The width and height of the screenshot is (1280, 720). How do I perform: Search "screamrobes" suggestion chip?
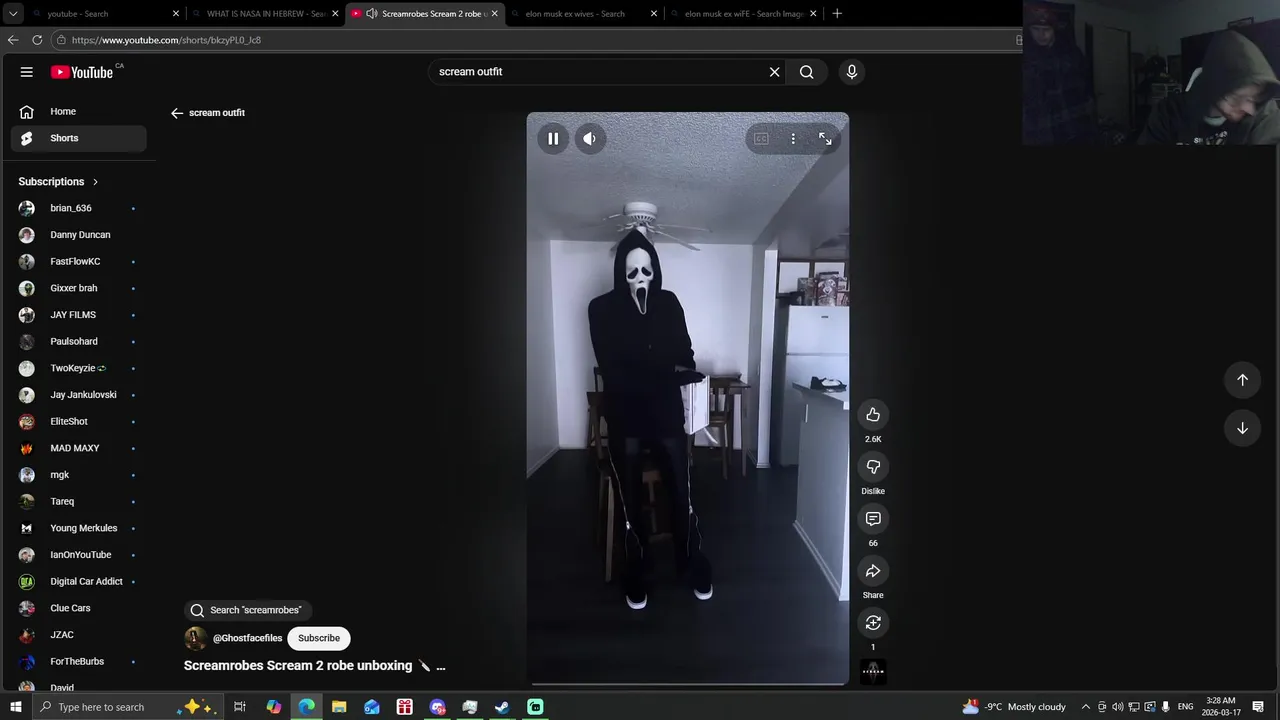click(x=248, y=610)
